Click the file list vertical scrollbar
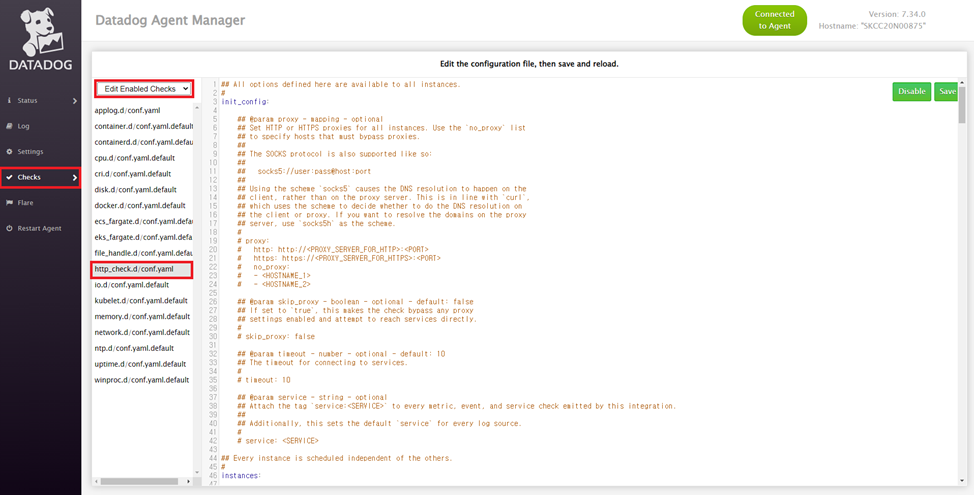 coord(198,290)
